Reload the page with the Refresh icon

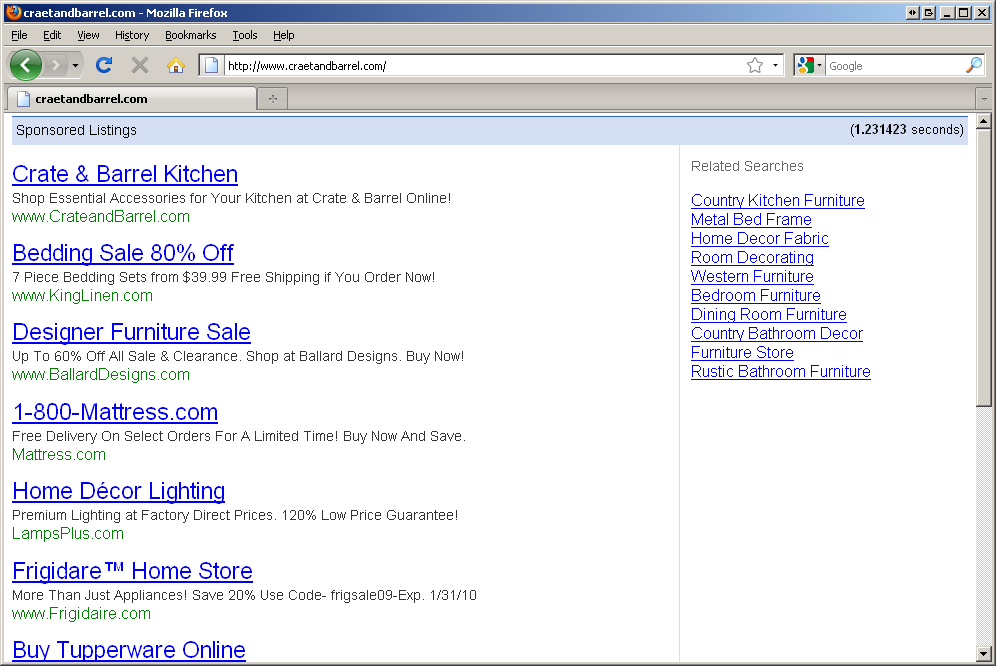click(x=104, y=65)
